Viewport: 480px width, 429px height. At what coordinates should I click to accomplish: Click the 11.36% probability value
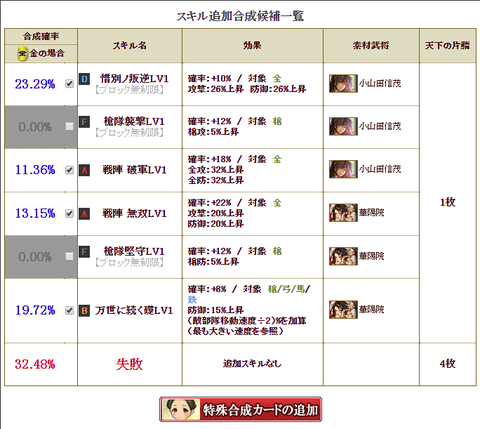pyautogui.click(x=35, y=170)
